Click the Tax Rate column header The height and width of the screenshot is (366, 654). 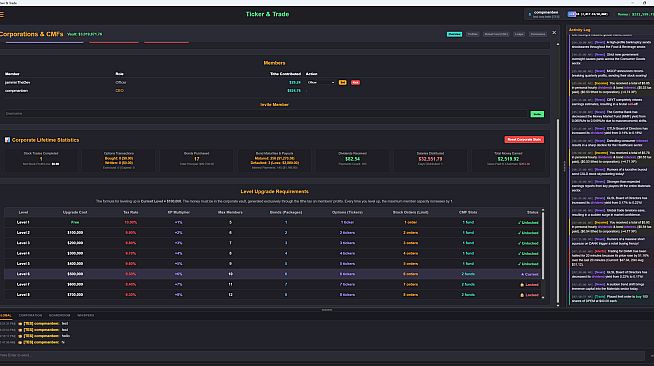pos(131,213)
